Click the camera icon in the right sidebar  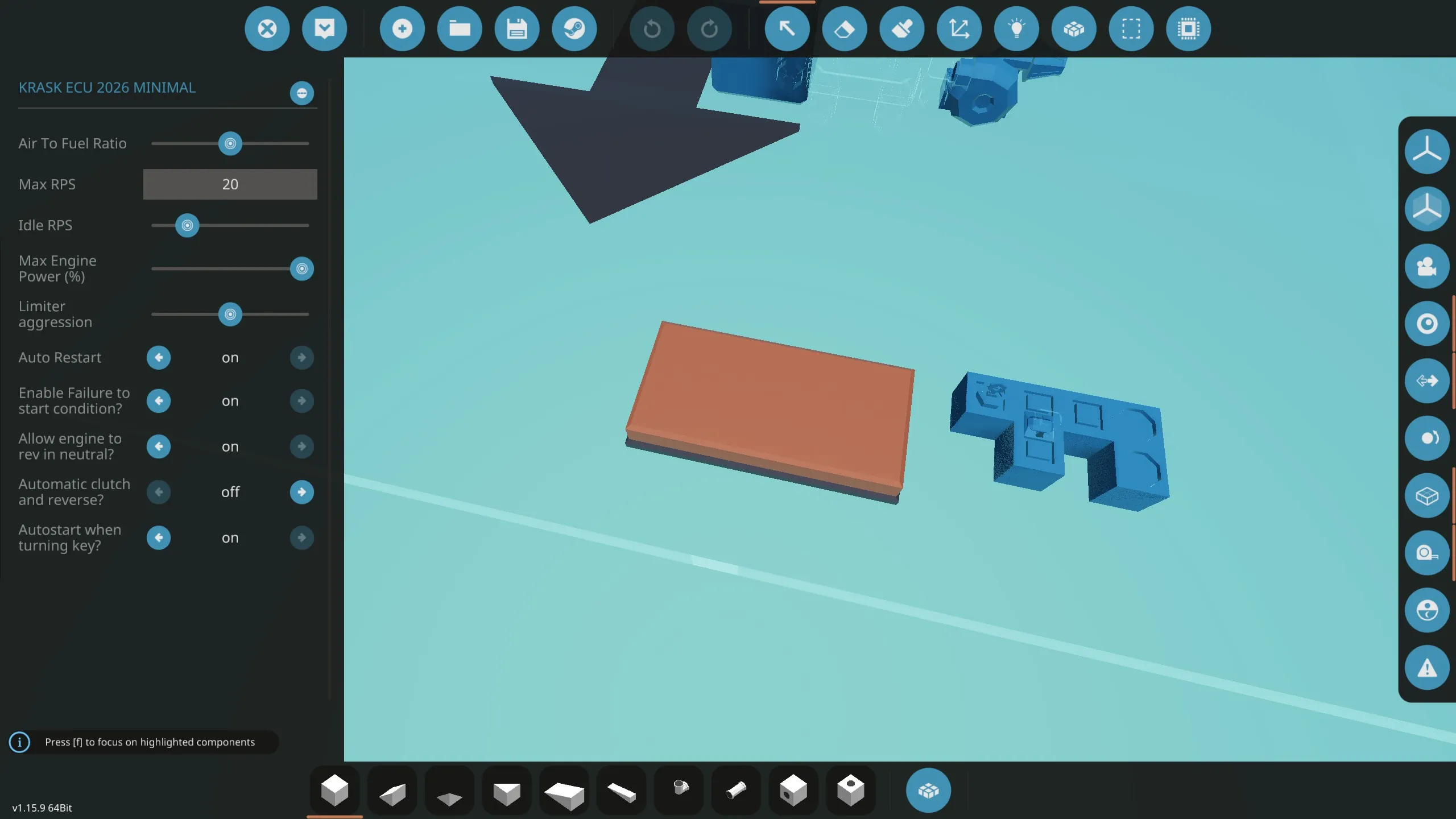(1426, 266)
